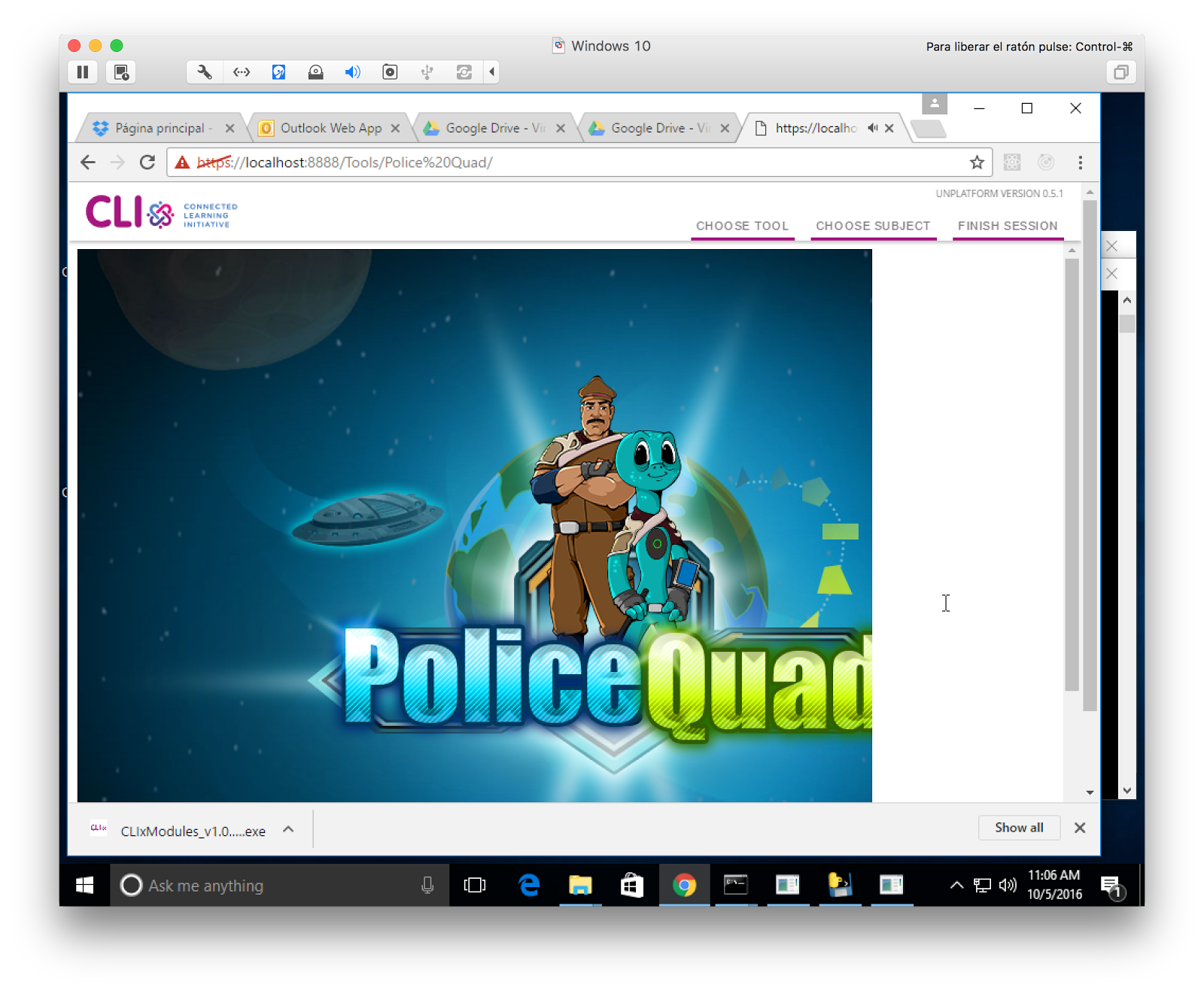Open VM settings wrench icon
The height and width of the screenshot is (991, 1204).
pos(204,72)
